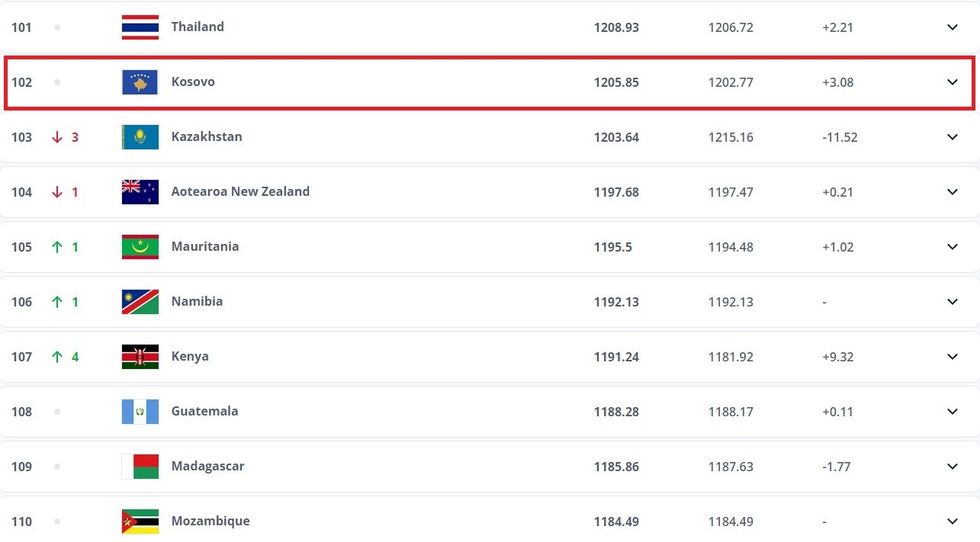Click the Guatemala flag icon

(x=140, y=411)
